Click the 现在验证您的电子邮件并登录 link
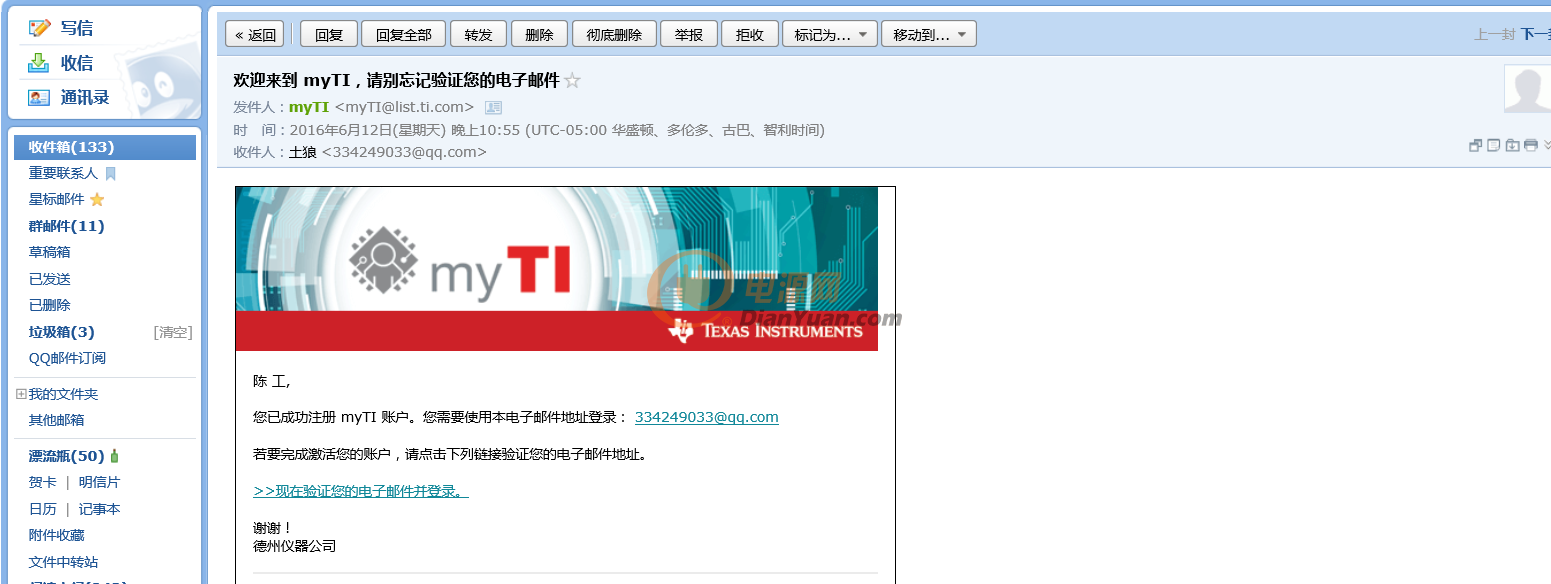Viewport: 1551px width, 584px height. [361, 491]
